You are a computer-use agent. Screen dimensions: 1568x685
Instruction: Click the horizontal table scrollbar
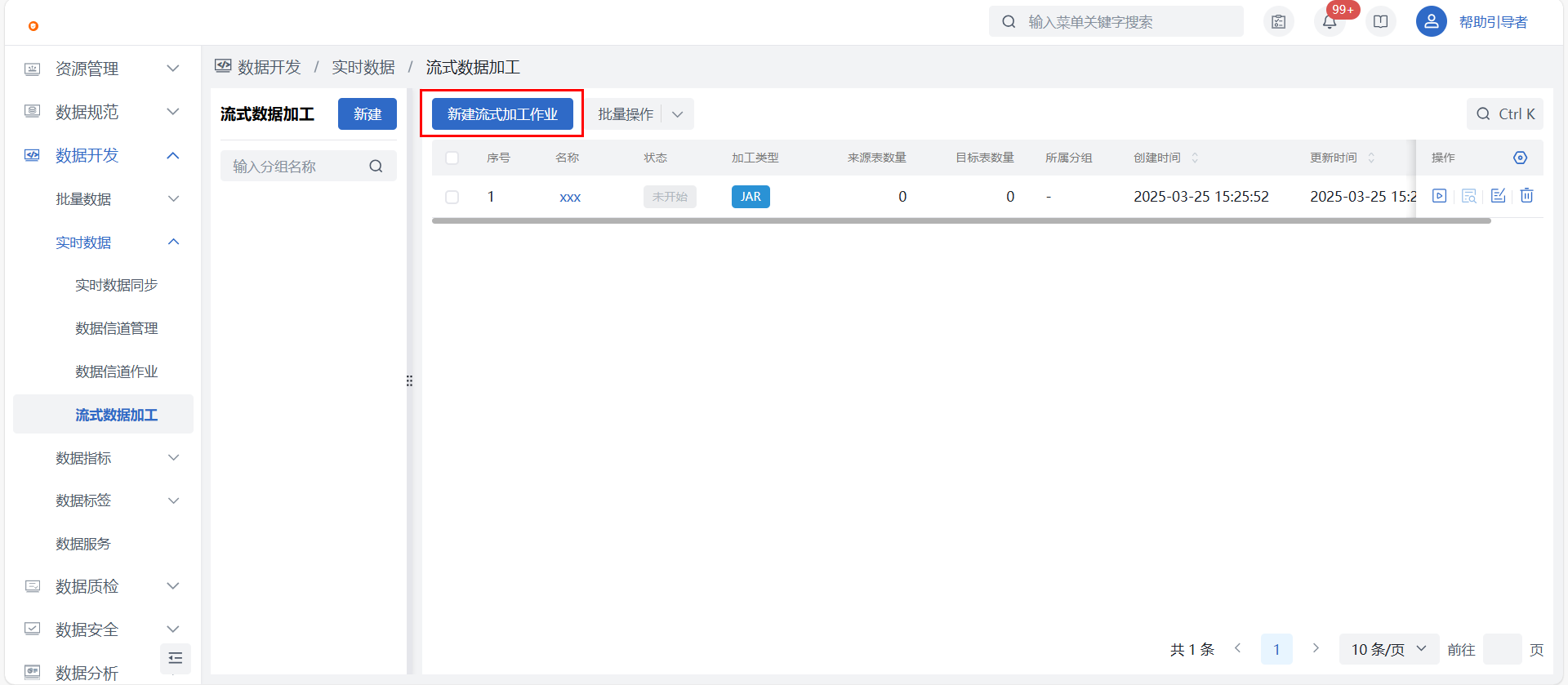(961, 220)
